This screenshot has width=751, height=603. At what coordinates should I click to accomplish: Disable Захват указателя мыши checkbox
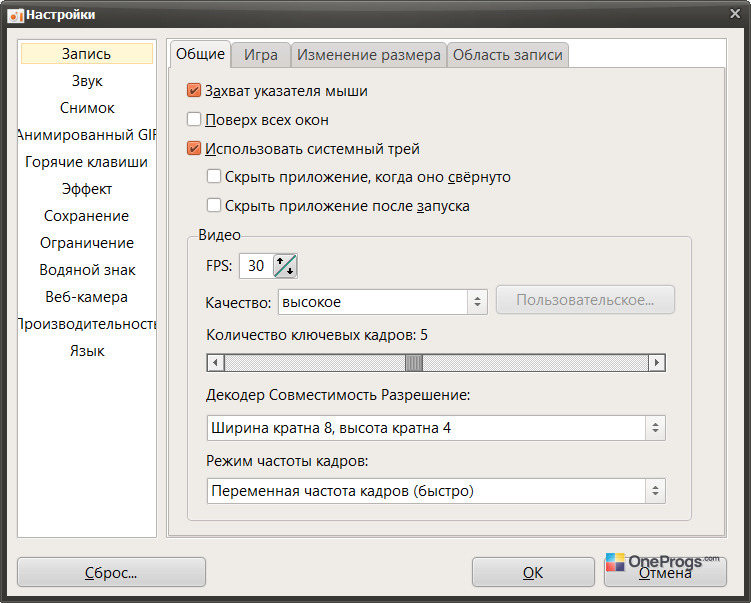tap(194, 91)
